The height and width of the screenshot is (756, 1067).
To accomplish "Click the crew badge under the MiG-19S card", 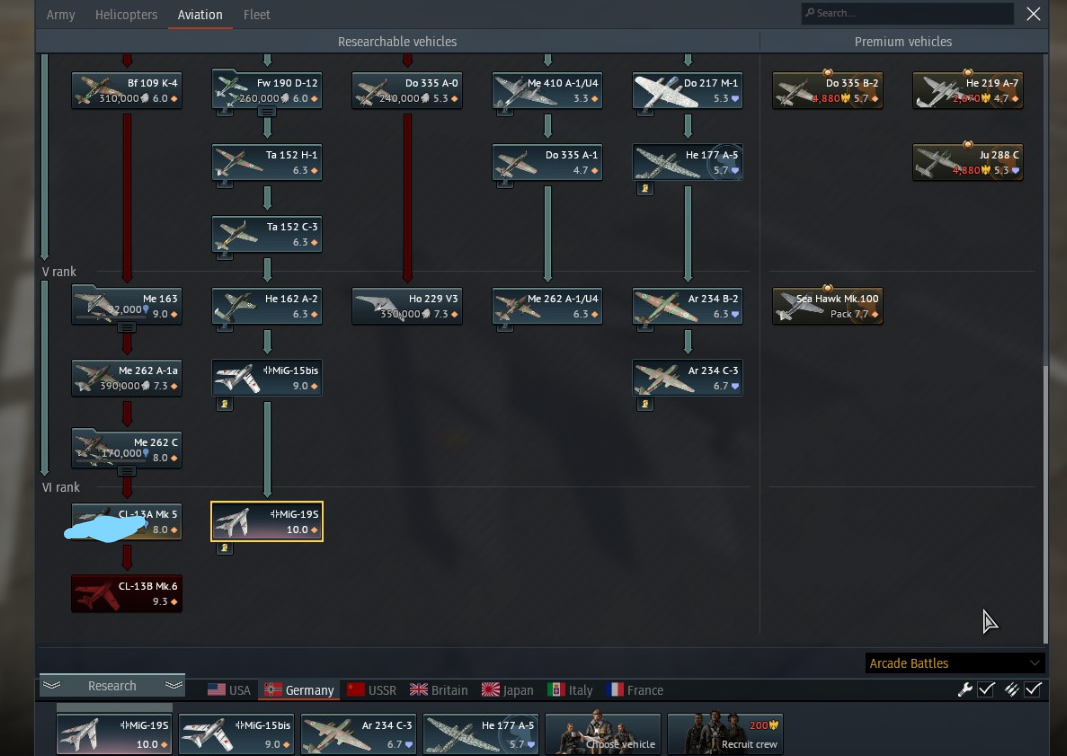I will [225, 548].
